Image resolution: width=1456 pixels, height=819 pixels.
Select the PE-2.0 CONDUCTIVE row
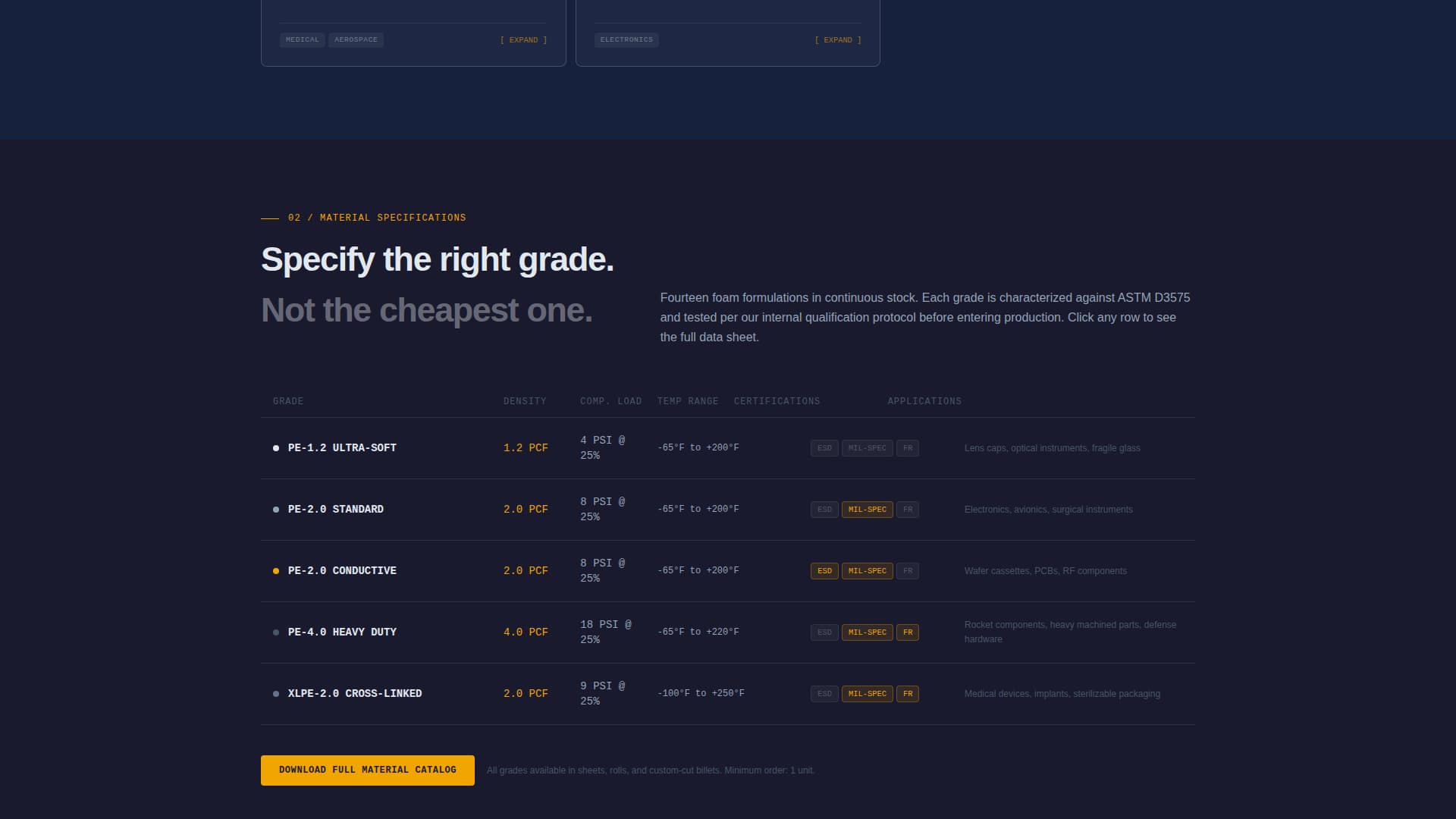[342, 570]
